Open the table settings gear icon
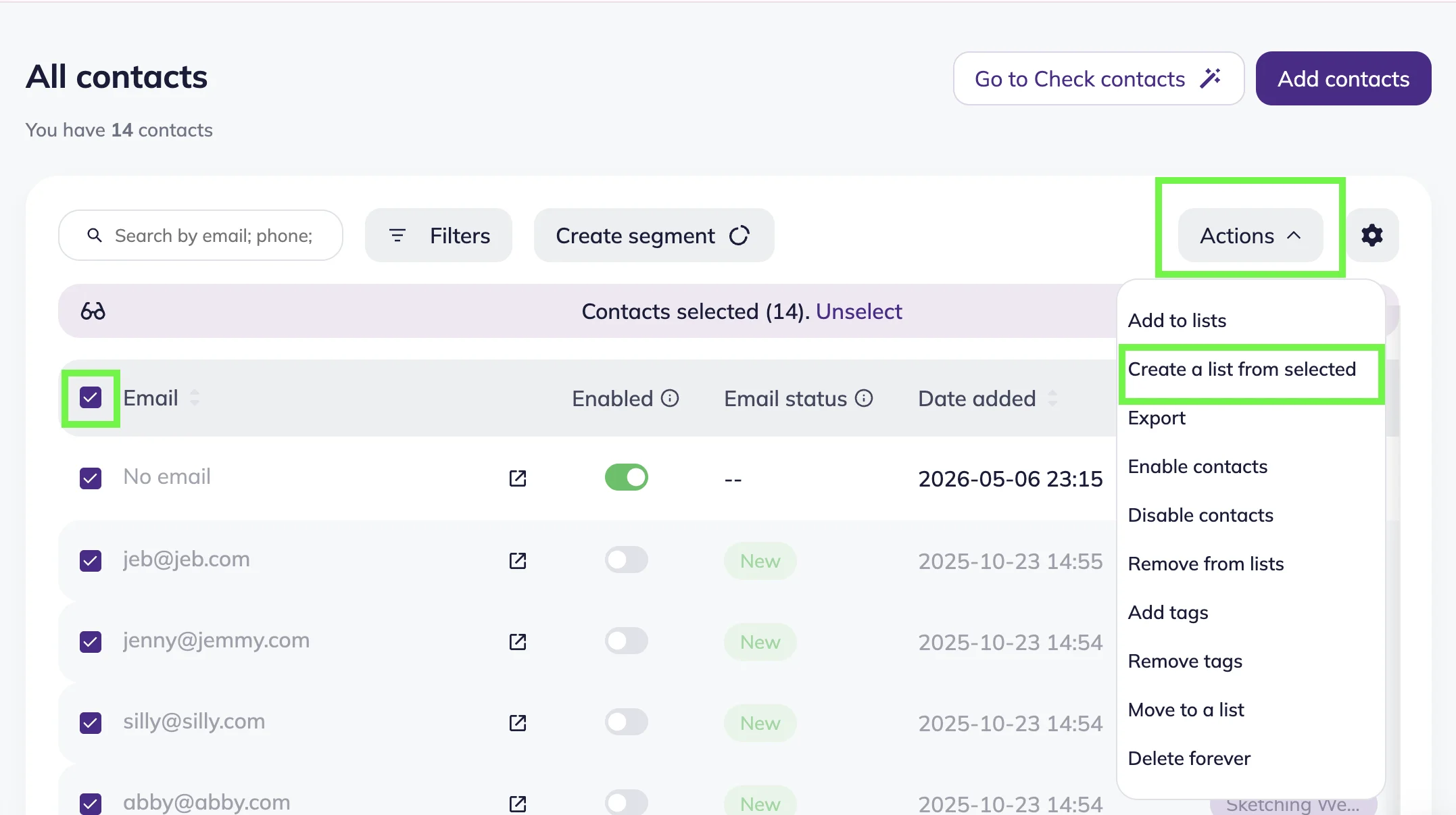1456x815 pixels. point(1372,235)
